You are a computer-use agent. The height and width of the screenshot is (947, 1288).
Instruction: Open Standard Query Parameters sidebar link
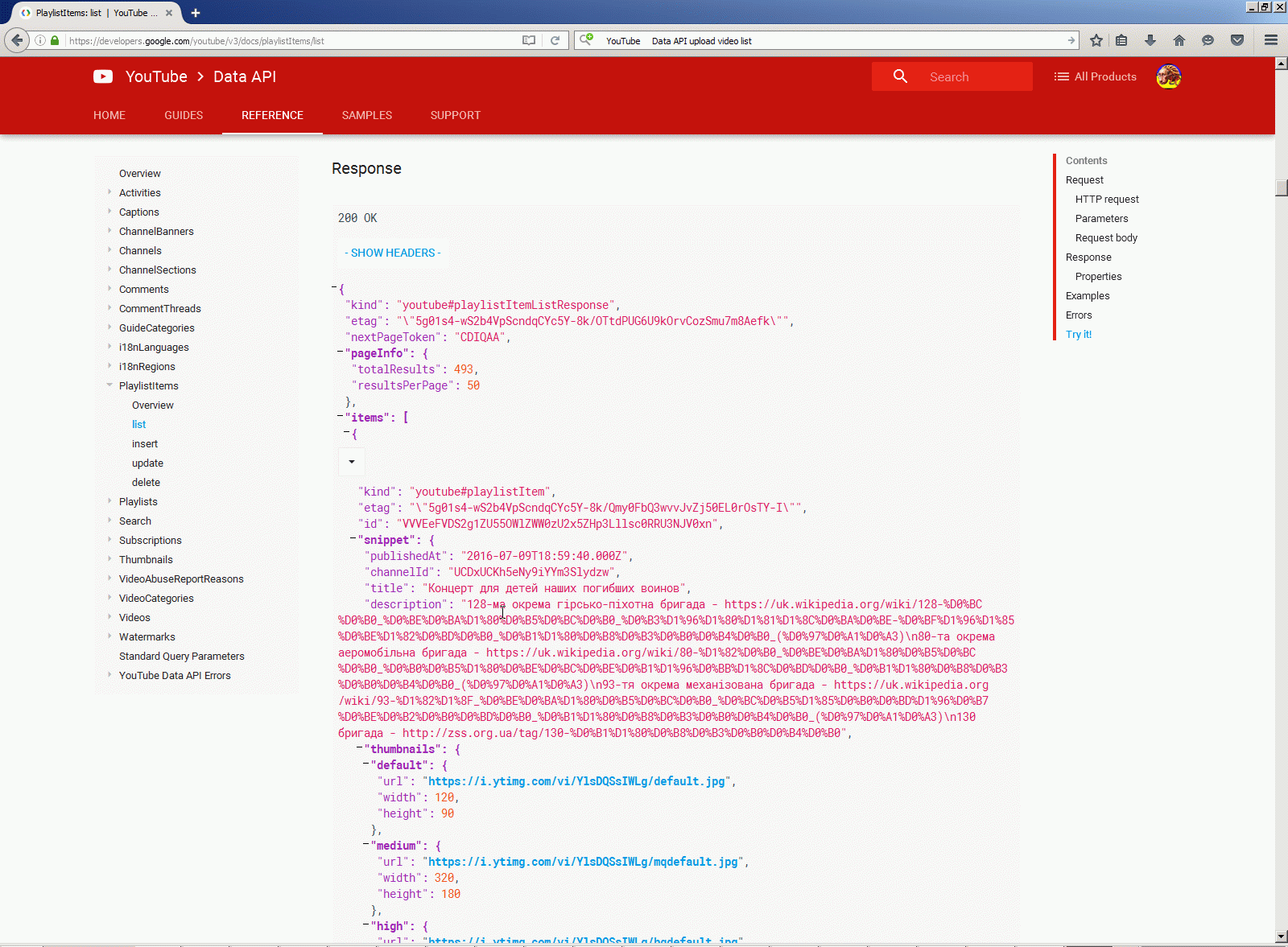tap(182, 657)
